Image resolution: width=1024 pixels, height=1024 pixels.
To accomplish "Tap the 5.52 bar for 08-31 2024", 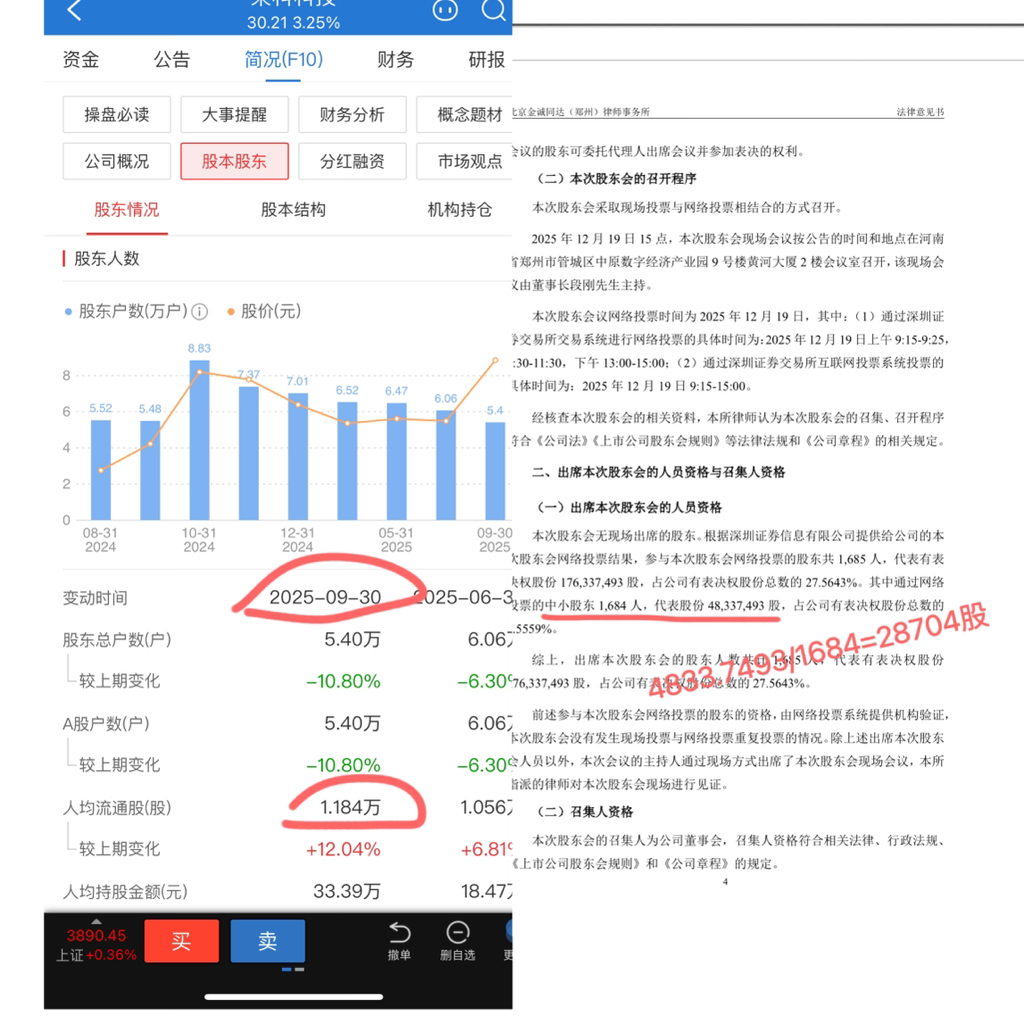I will tap(101, 470).
